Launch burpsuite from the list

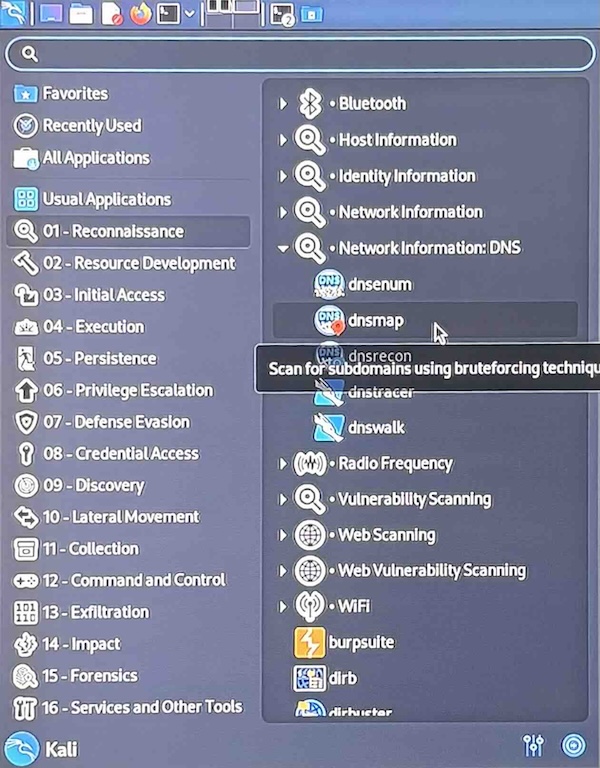[360, 641]
